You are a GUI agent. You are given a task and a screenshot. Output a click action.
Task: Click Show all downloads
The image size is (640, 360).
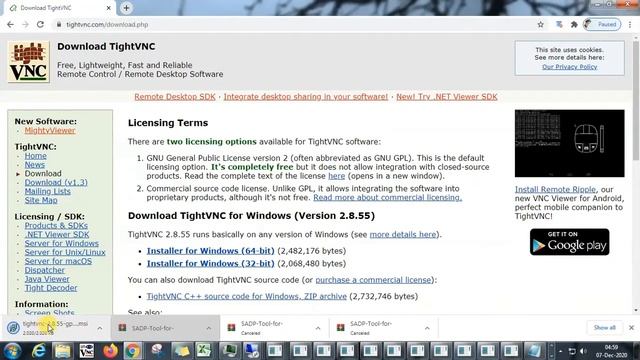click(604, 328)
